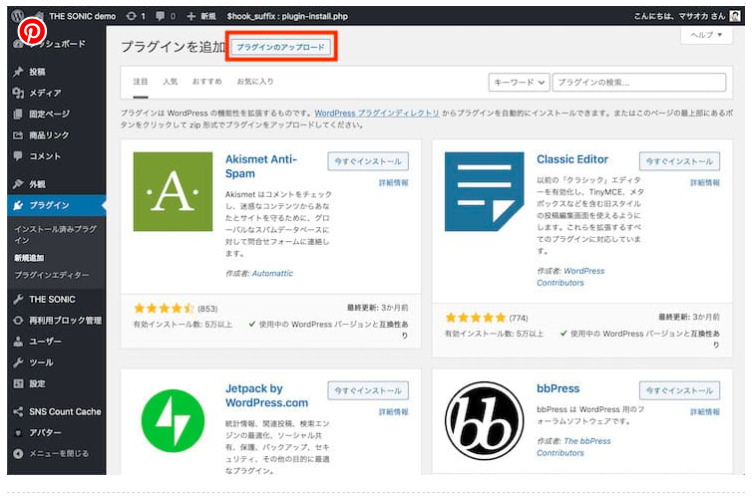
Task: Open ユーザー (Users) in sidebar
Action: pyautogui.click(x=45, y=341)
